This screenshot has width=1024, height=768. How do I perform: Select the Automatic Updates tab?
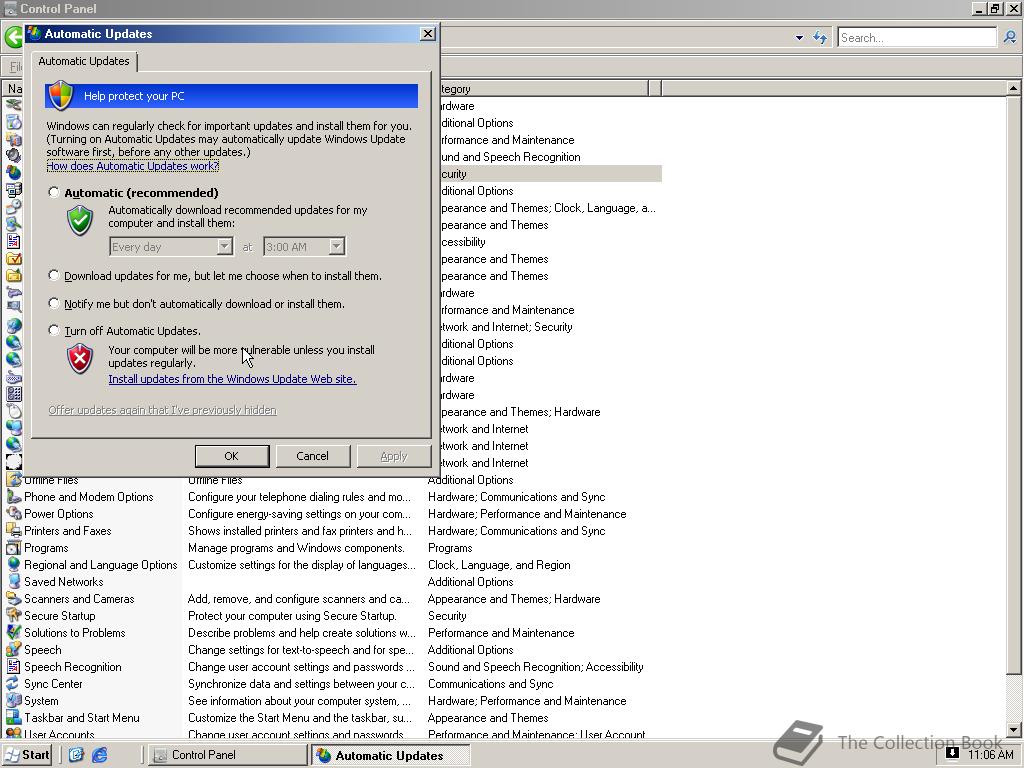point(84,61)
